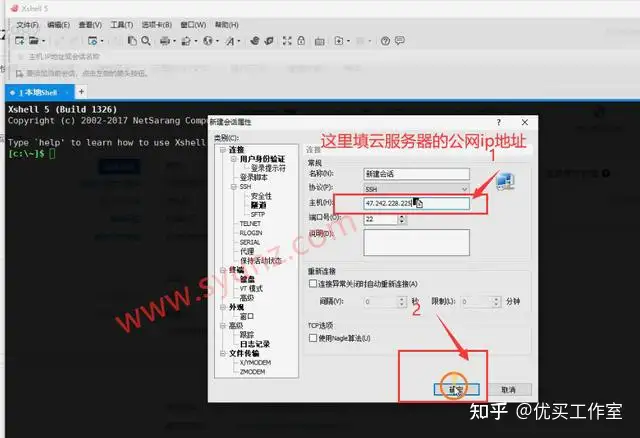Select 隧道 under SSH
640x438 pixels.
click(x=258, y=205)
